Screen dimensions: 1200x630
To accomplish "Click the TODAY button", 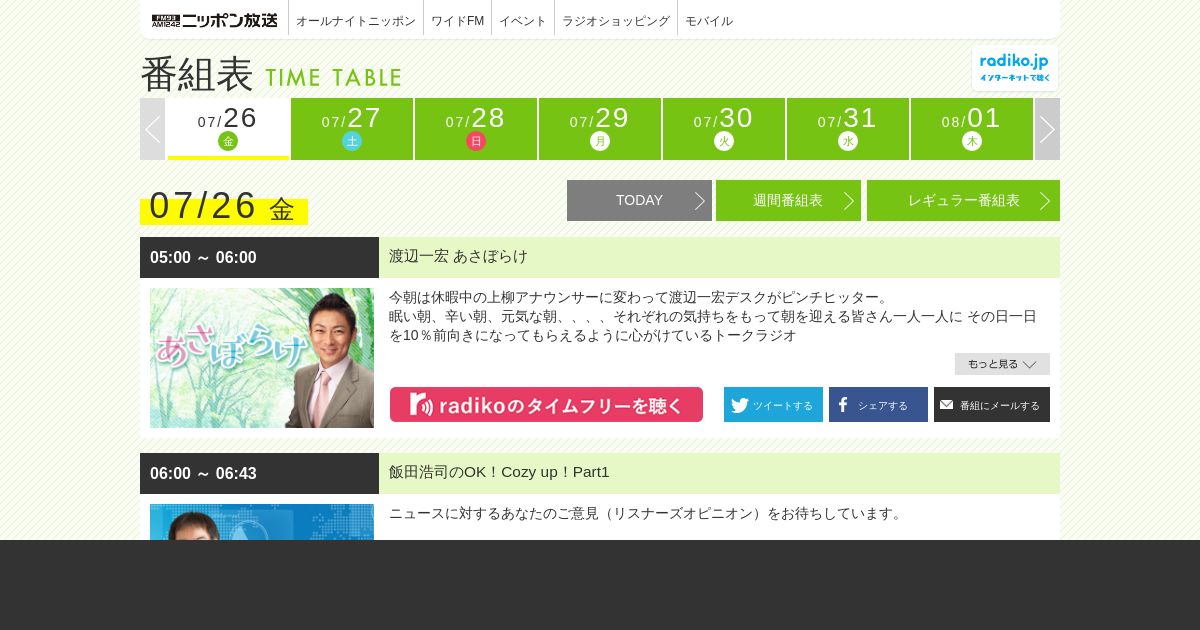I will click(x=639, y=200).
